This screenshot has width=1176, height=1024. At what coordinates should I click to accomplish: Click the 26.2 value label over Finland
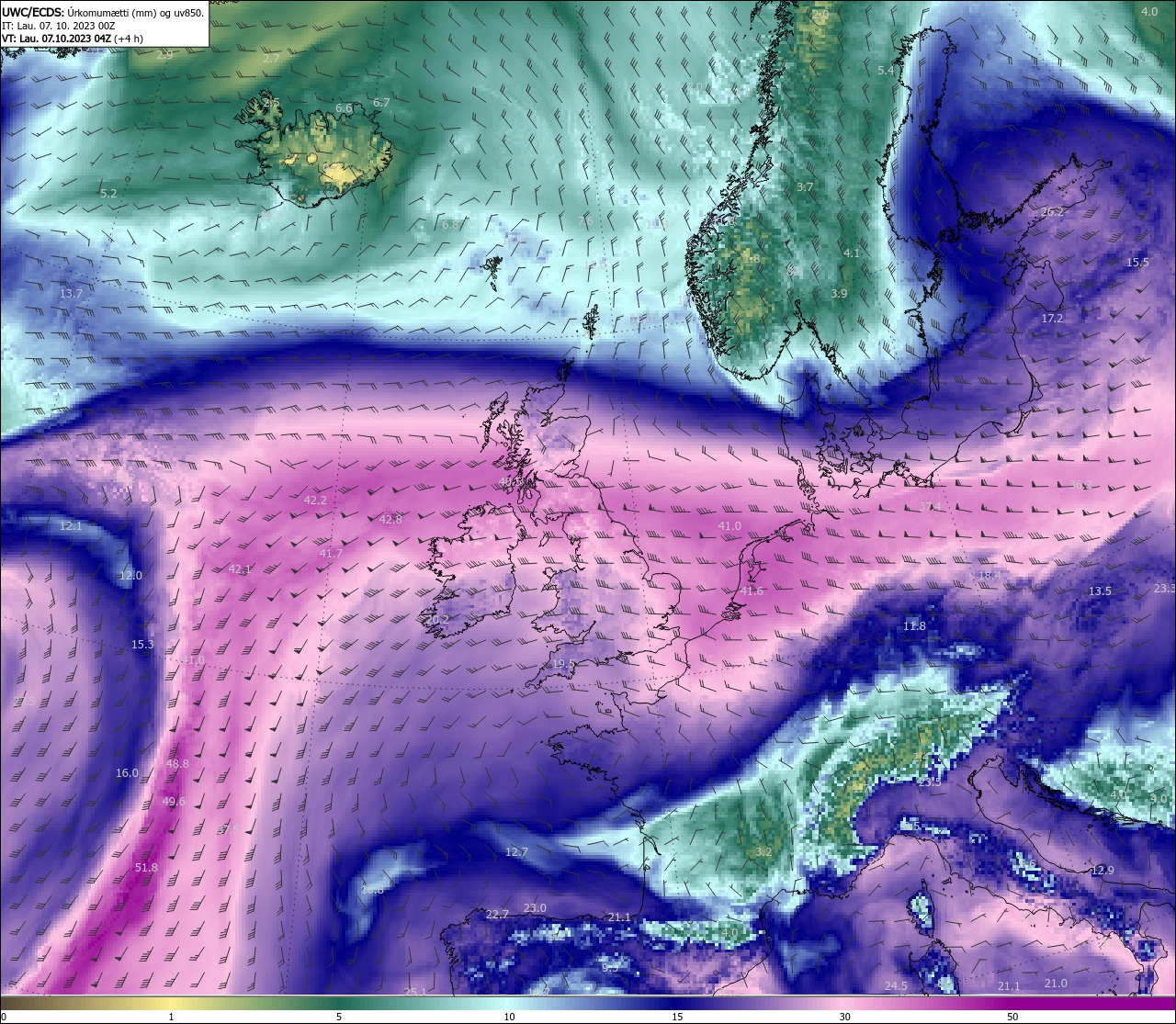pyautogui.click(x=1053, y=211)
